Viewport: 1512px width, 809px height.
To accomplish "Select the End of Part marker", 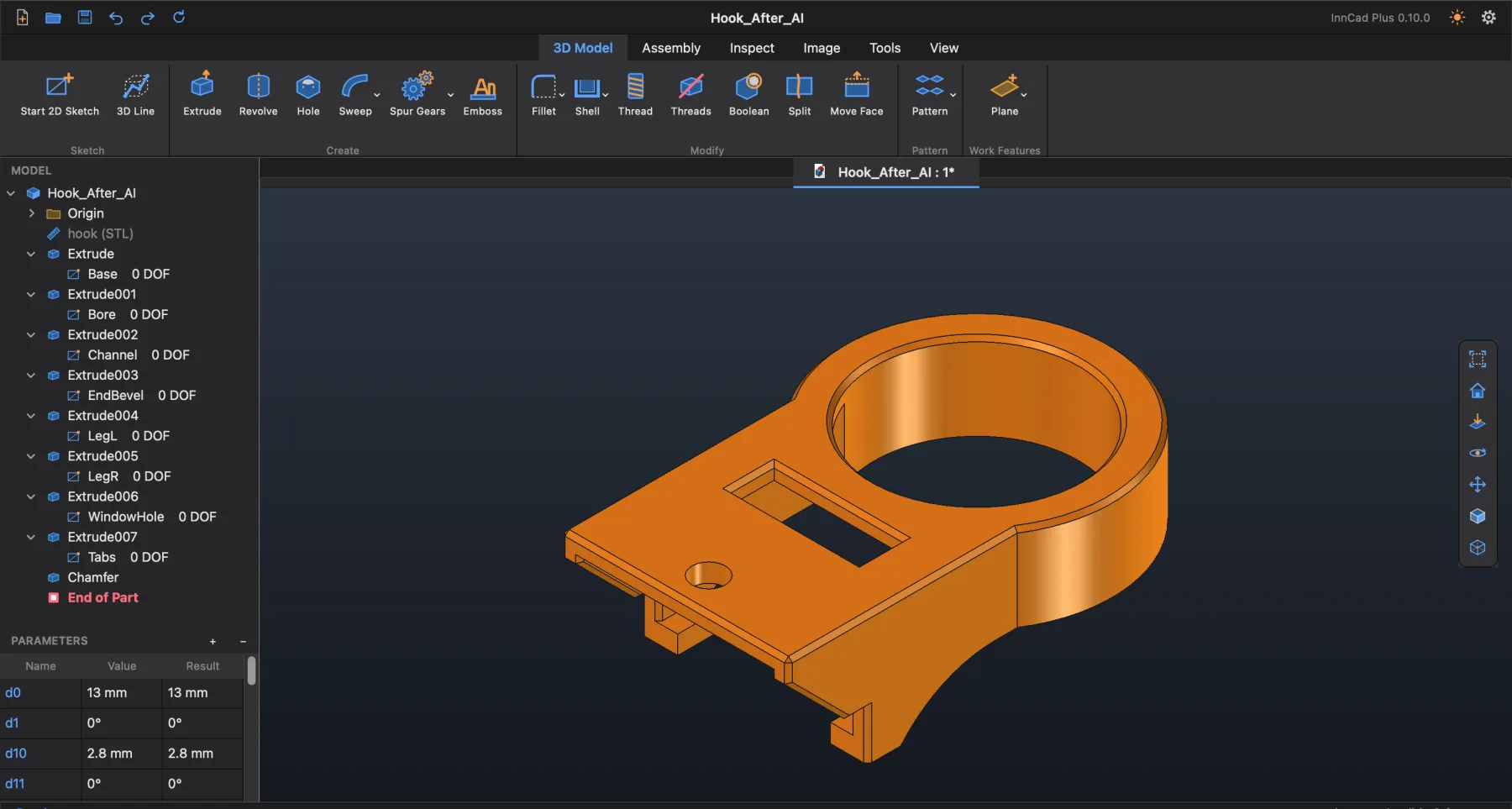I will 102,597.
